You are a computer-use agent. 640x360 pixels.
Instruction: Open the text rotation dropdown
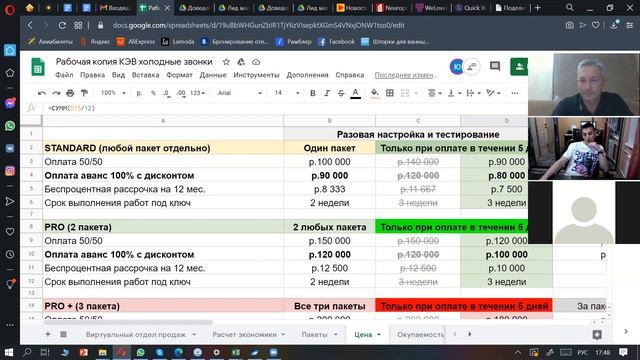pos(493,93)
